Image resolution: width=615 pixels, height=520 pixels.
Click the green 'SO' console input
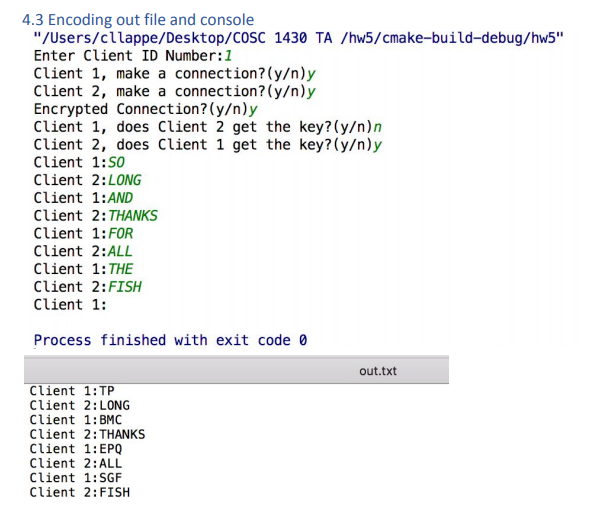pos(116,162)
